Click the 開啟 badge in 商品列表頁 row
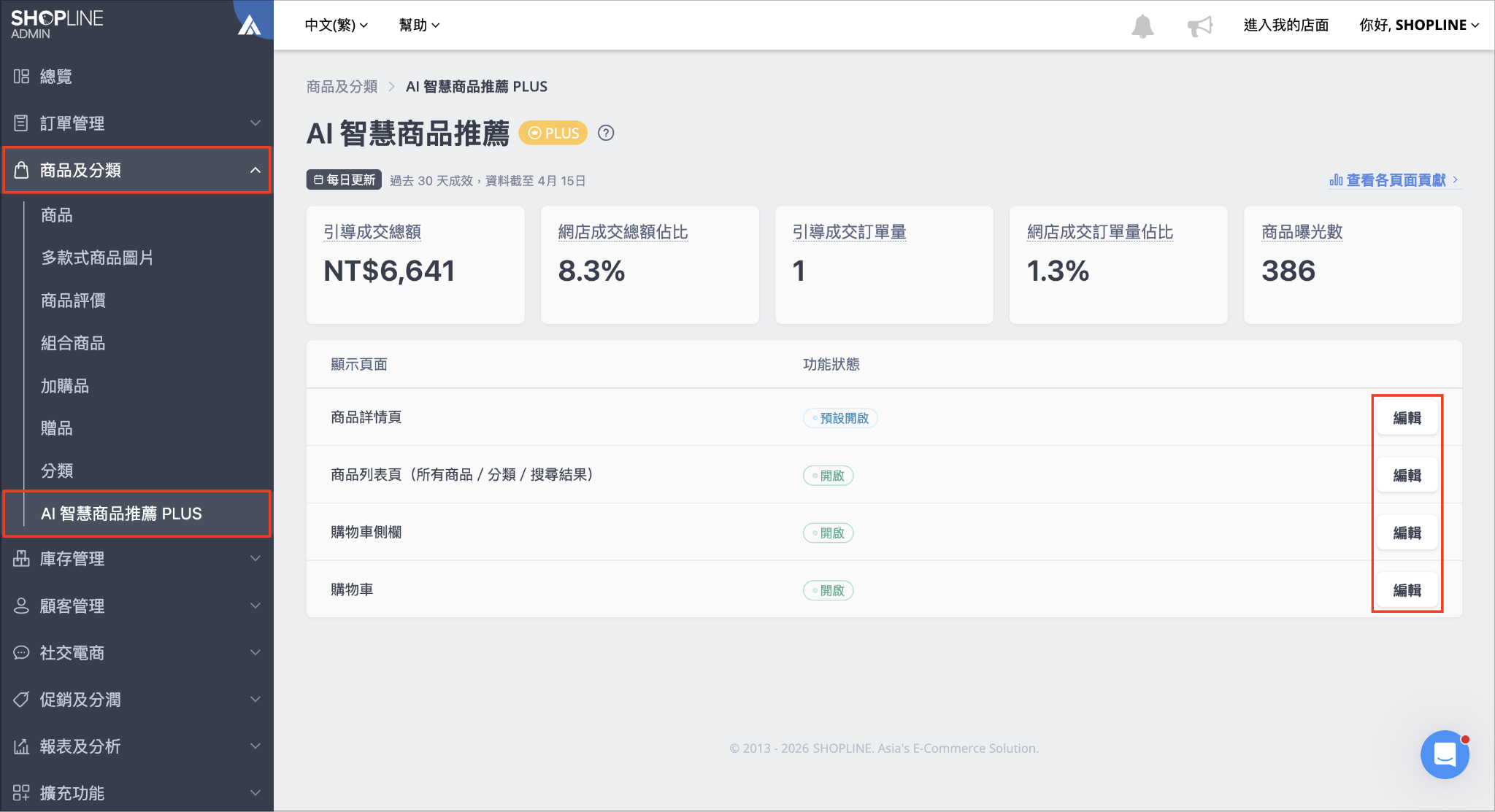 pos(829,476)
